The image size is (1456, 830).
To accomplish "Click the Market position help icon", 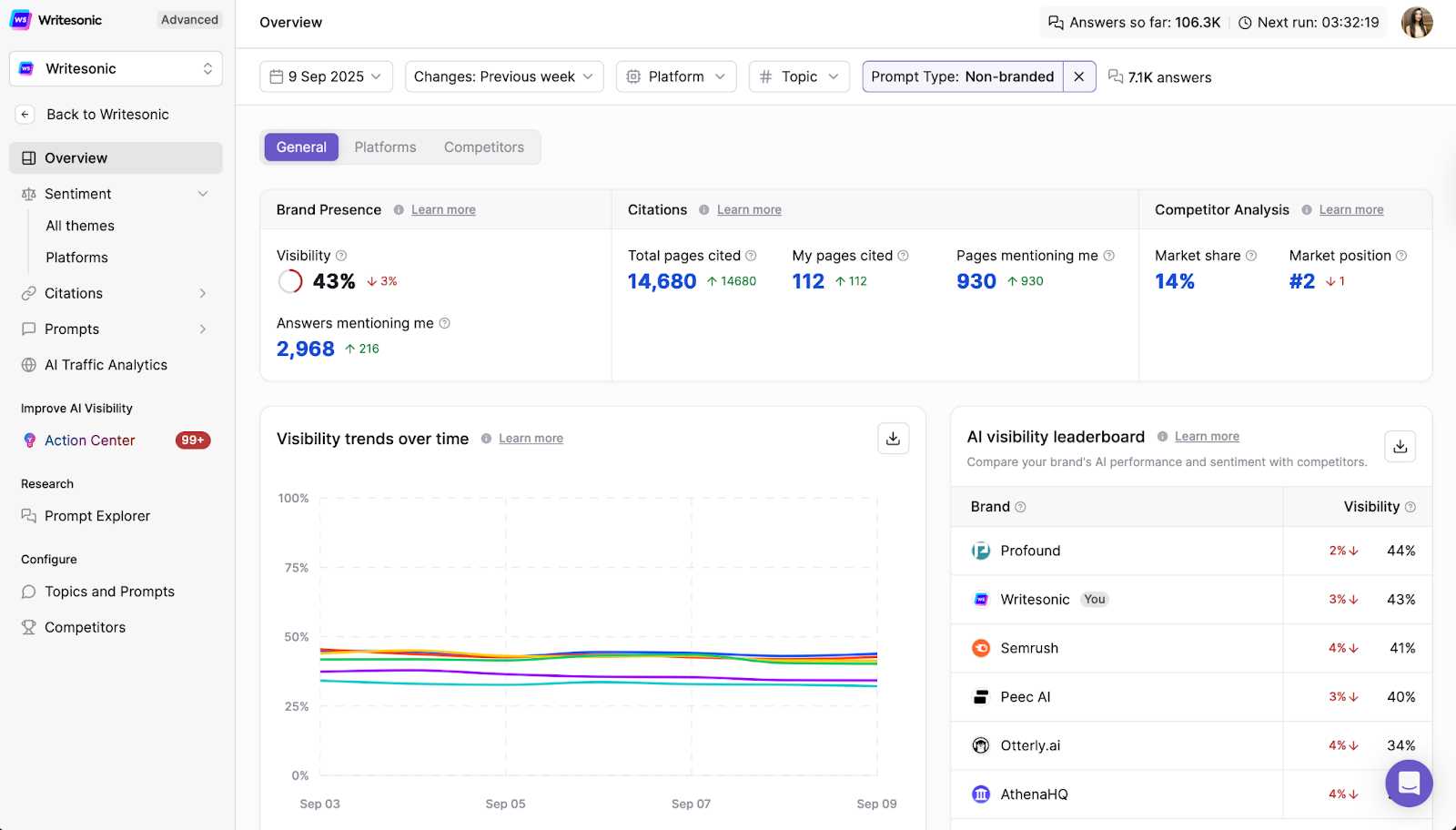I will (1401, 256).
